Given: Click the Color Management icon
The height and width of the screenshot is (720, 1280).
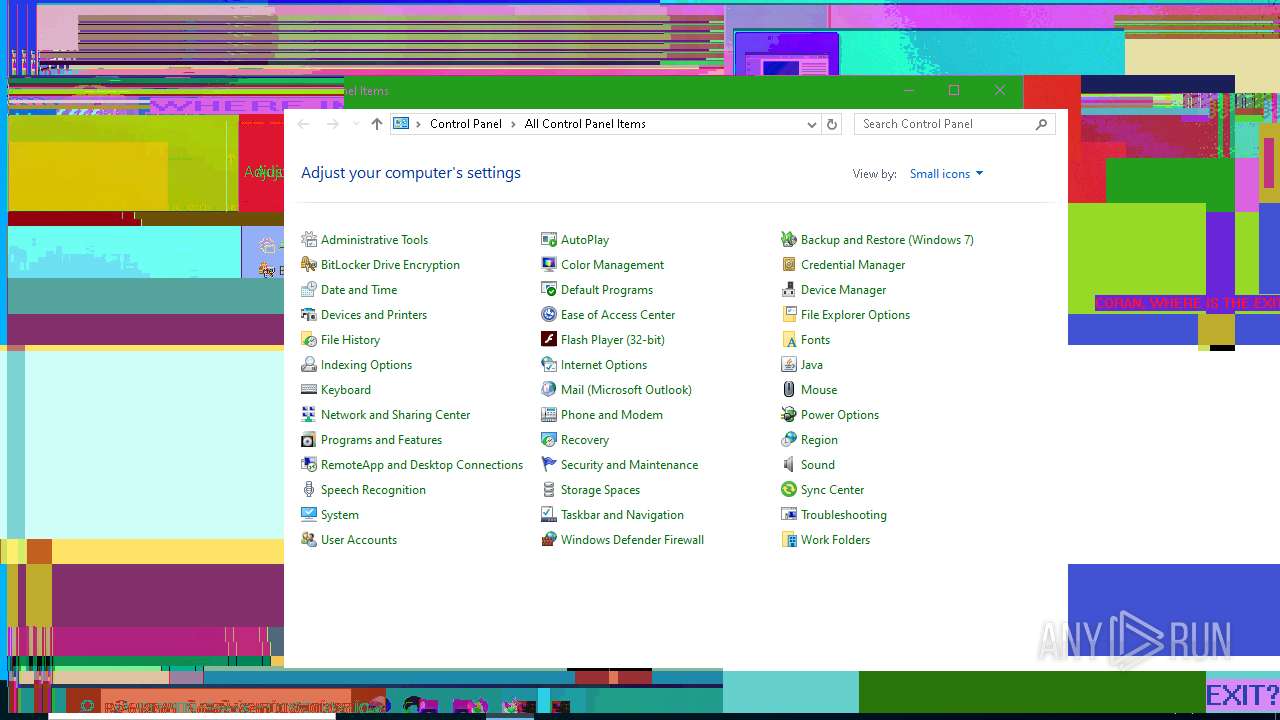Looking at the screenshot, I should pos(549,265).
